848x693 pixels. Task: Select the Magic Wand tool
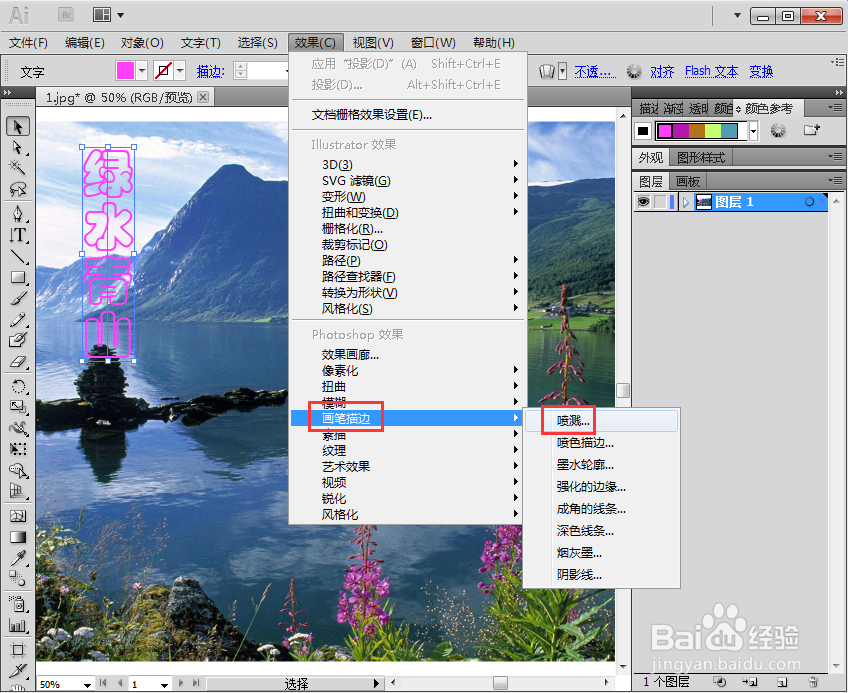coord(18,167)
